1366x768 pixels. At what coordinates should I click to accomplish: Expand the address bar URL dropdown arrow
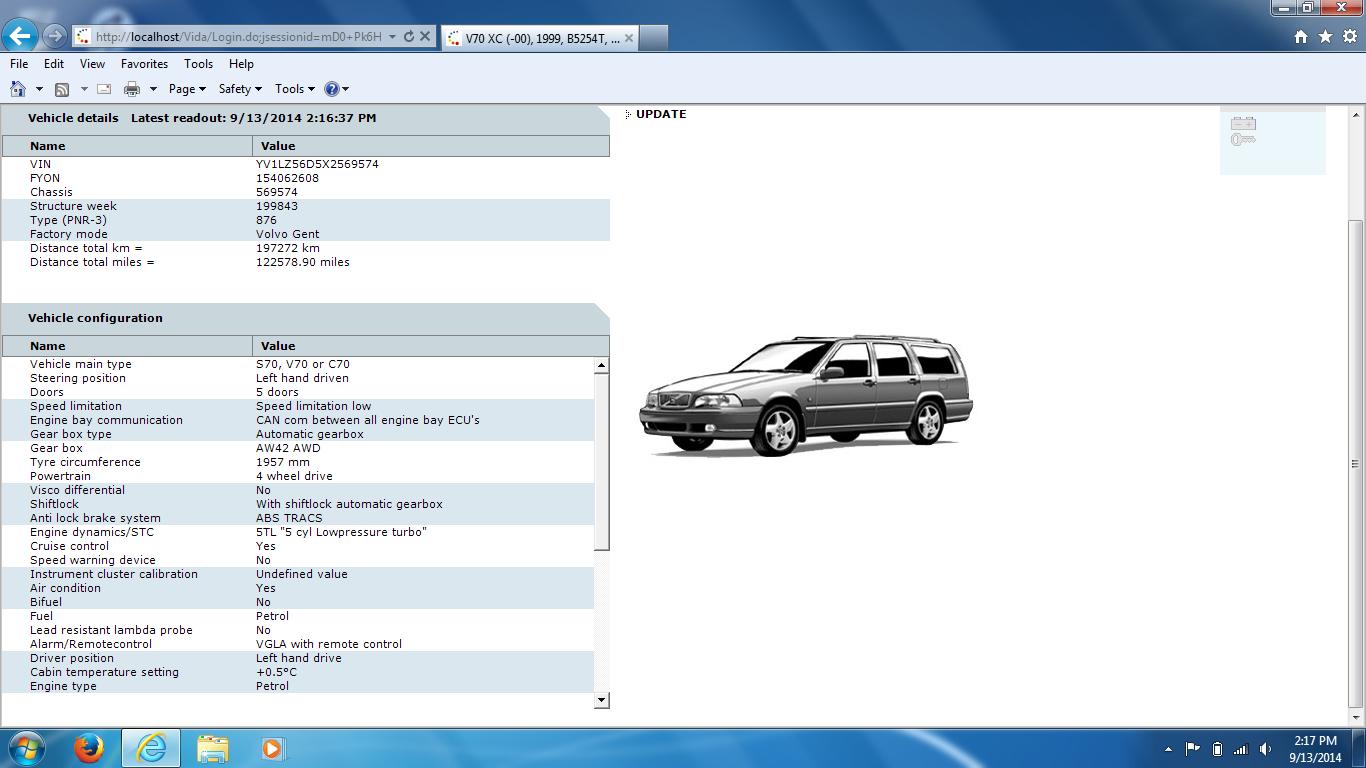tap(392, 37)
